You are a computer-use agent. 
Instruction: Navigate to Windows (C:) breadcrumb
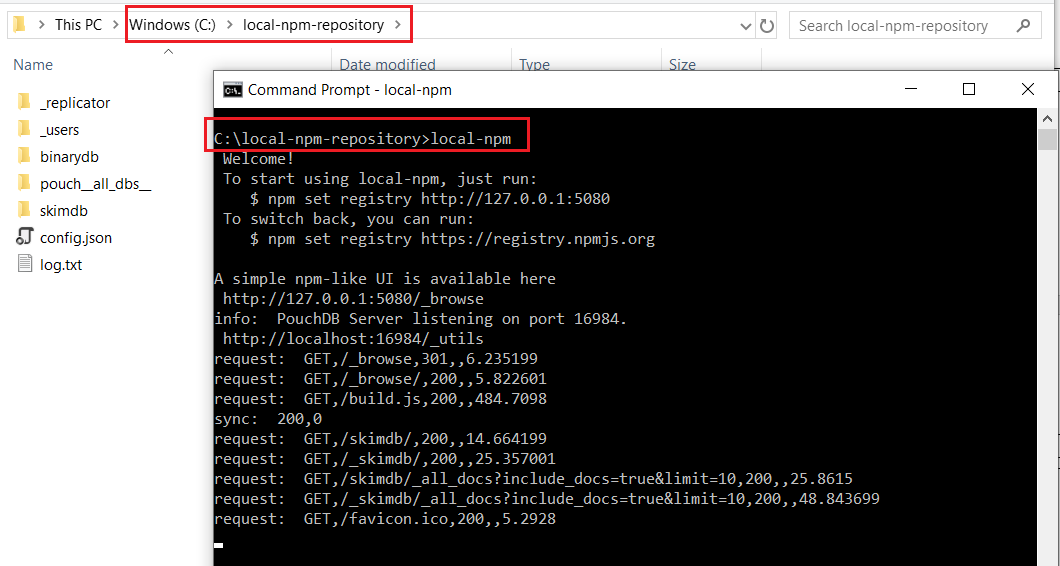171,25
